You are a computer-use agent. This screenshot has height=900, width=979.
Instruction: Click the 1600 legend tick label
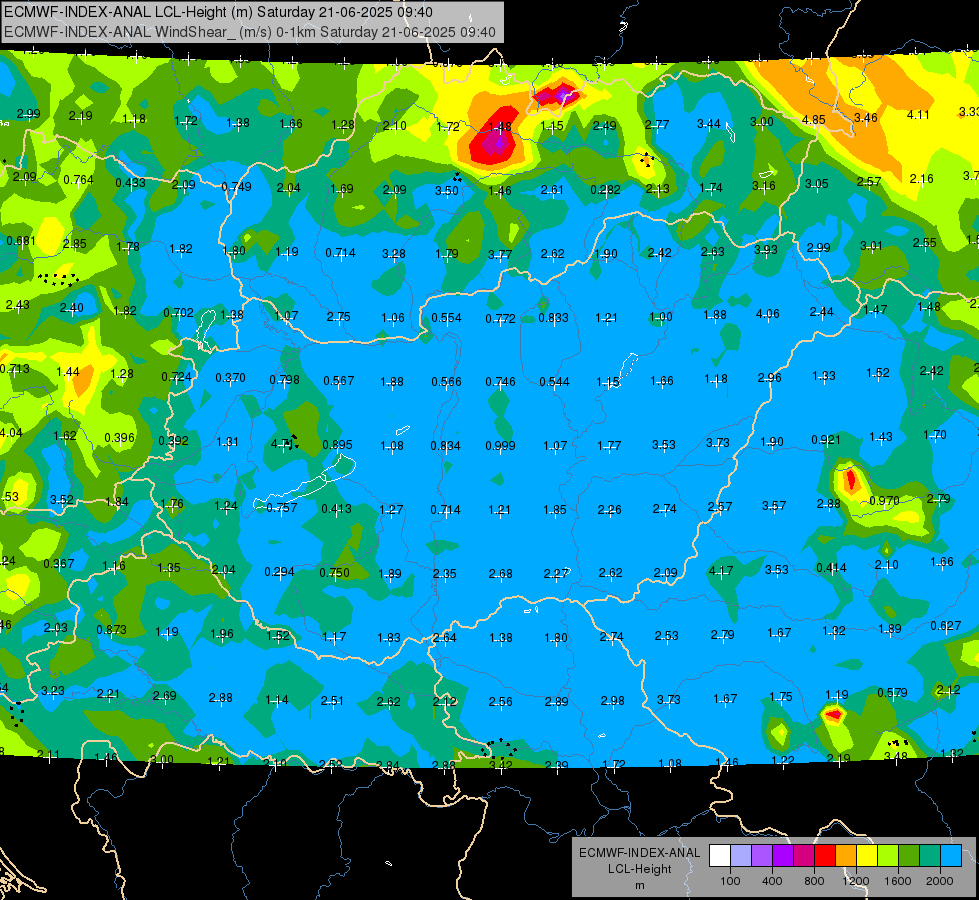pyautogui.click(x=898, y=881)
